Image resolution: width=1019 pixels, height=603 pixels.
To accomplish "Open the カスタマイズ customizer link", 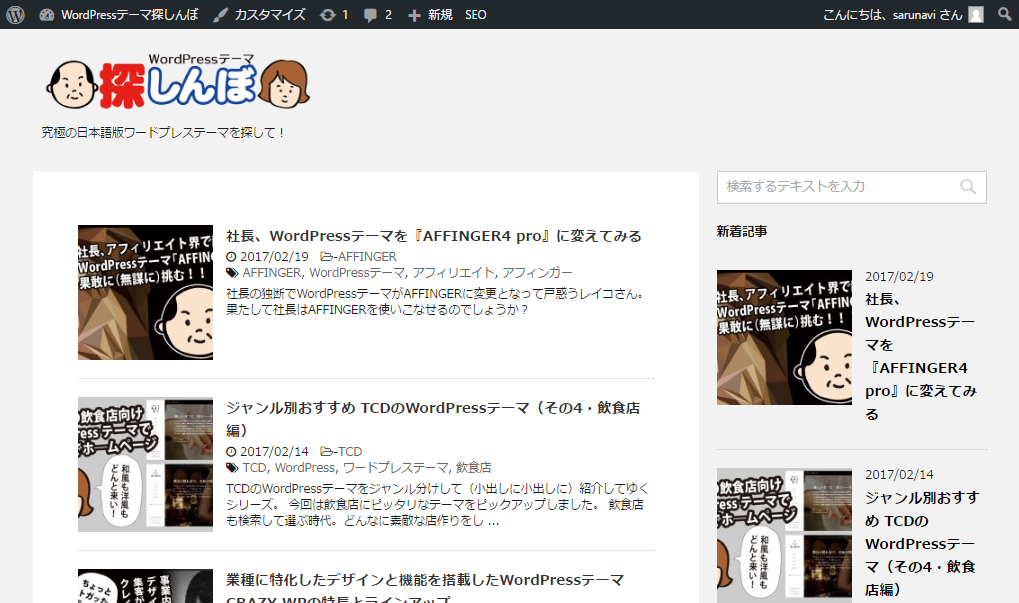I will [259, 14].
